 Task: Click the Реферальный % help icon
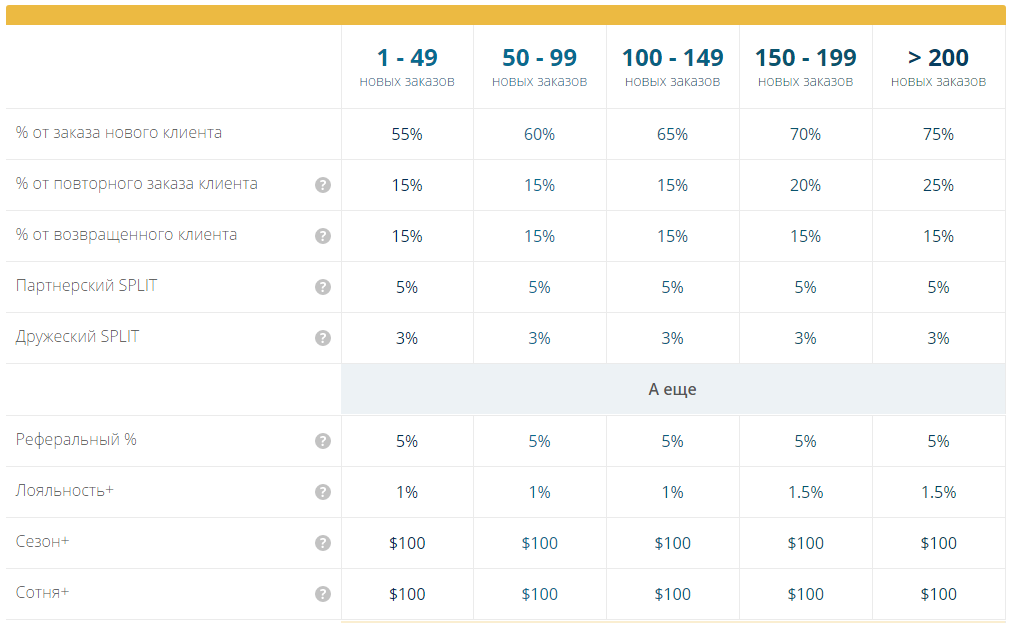[323, 441]
